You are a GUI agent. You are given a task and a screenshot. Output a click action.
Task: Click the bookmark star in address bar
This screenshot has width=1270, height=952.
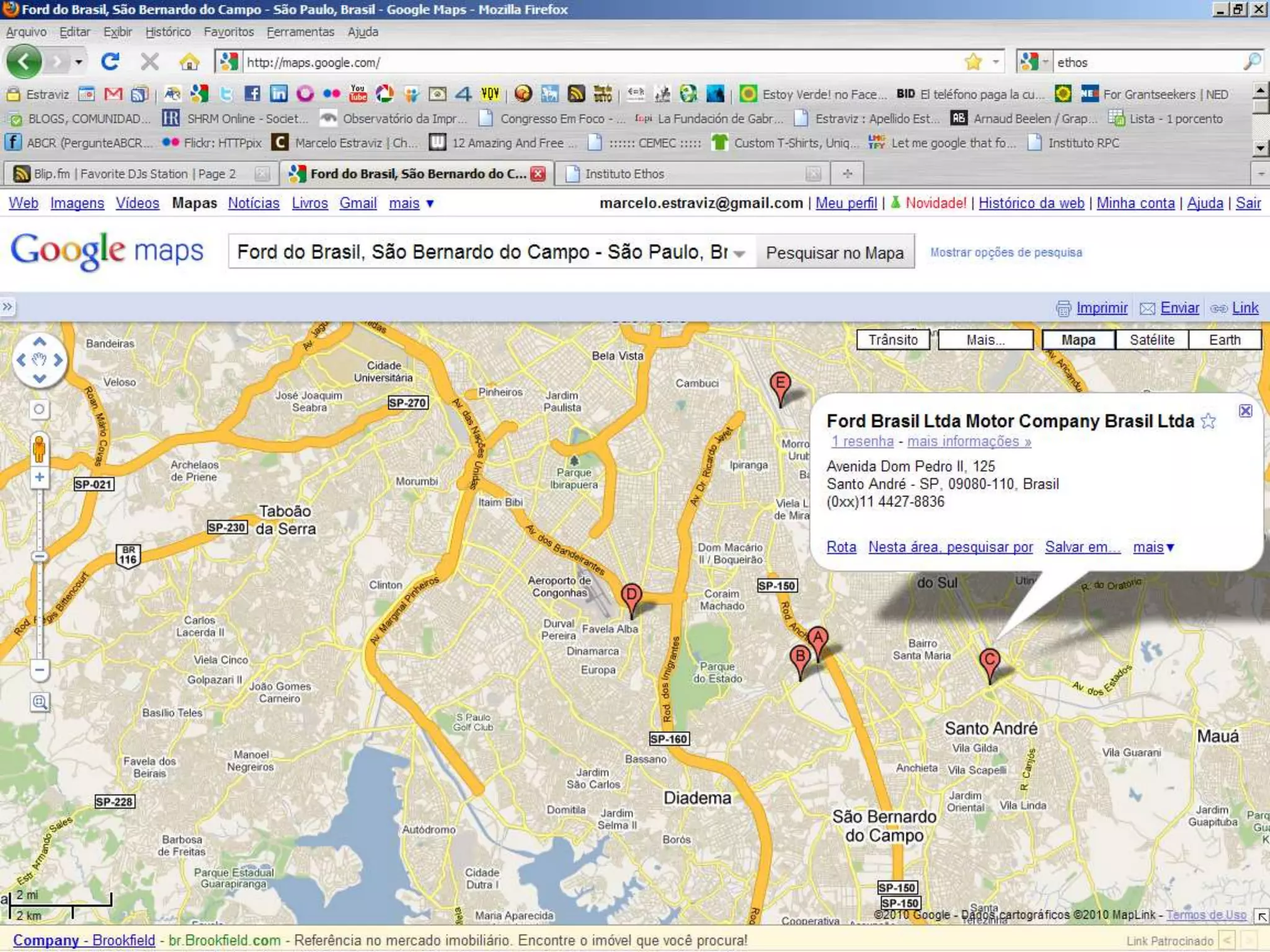[x=973, y=62]
